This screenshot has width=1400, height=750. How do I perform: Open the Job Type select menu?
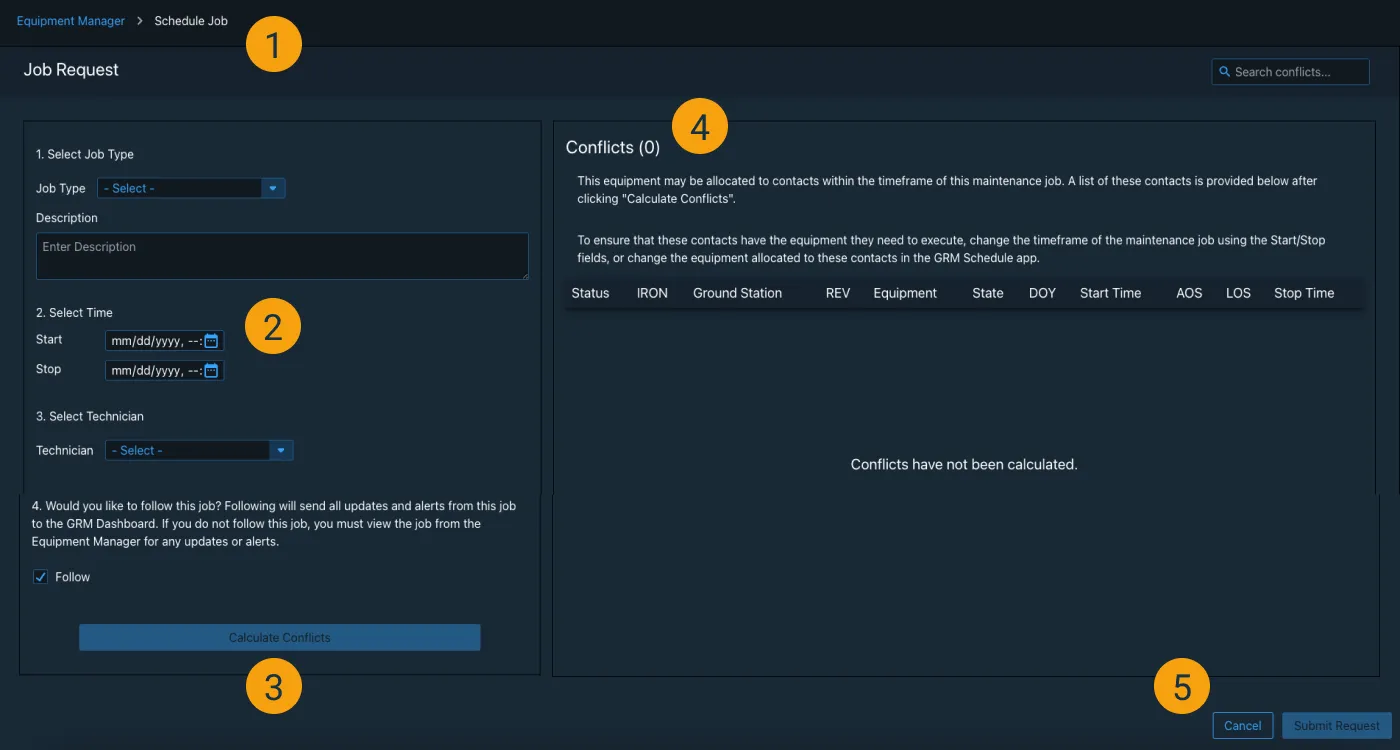[180, 188]
